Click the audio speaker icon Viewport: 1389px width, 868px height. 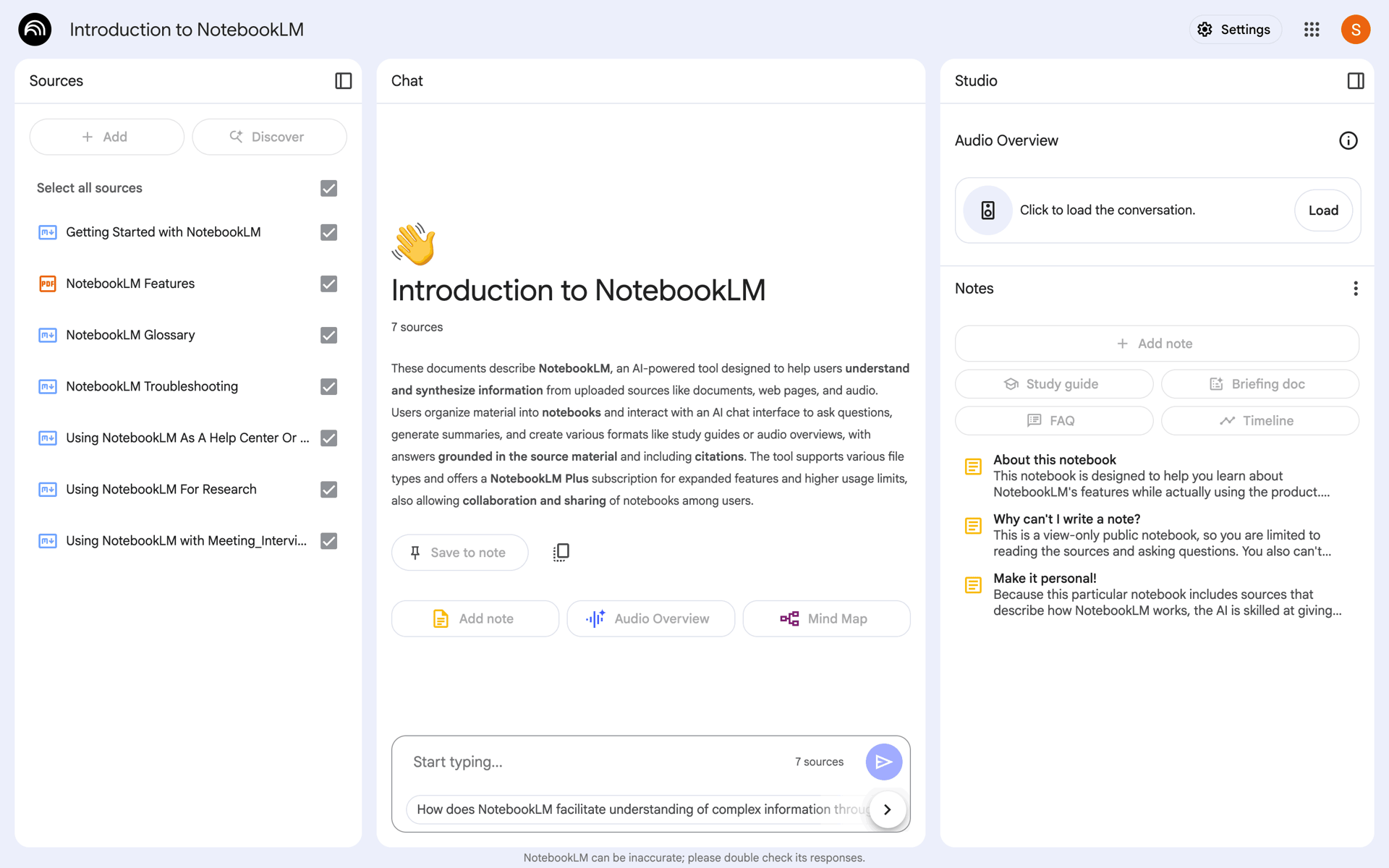pos(987,210)
